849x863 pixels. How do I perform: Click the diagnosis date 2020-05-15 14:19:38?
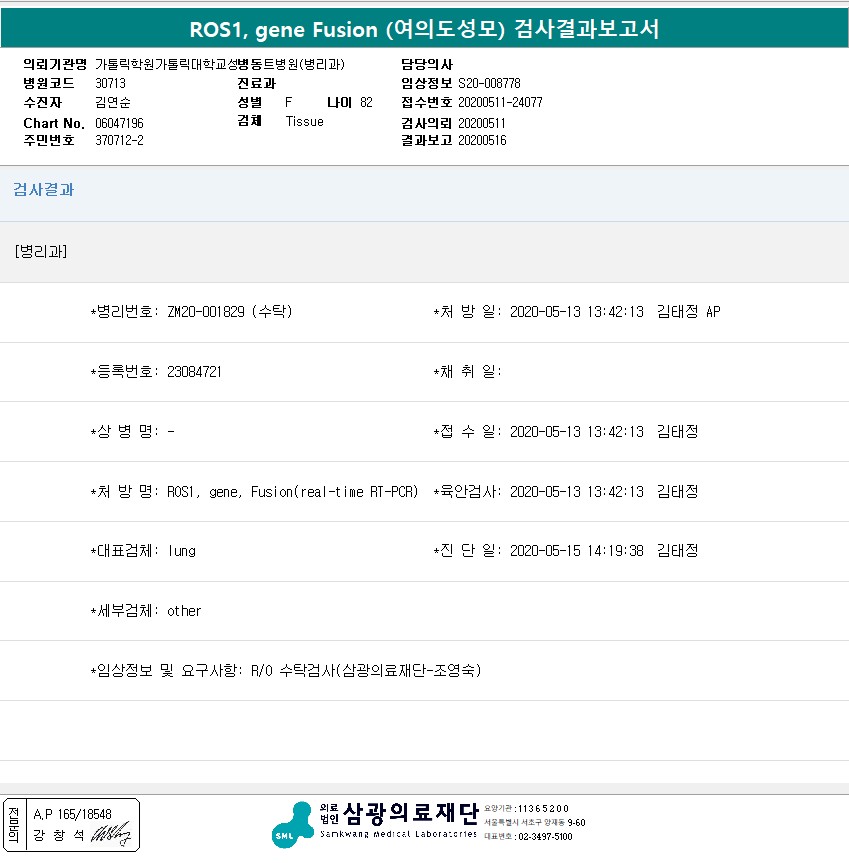tap(576, 551)
